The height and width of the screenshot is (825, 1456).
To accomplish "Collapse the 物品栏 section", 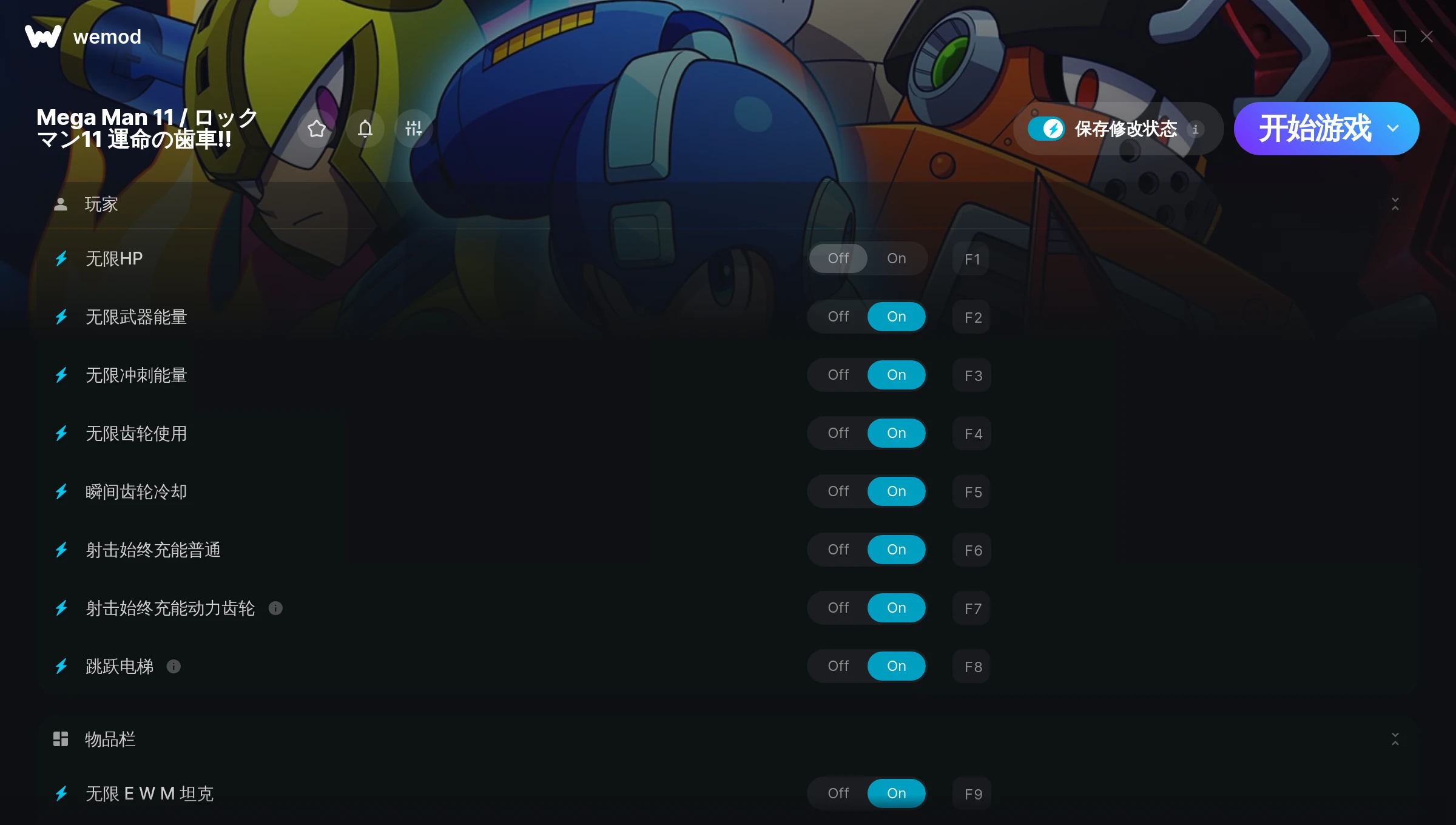I will pyautogui.click(x=1395, y=739).
